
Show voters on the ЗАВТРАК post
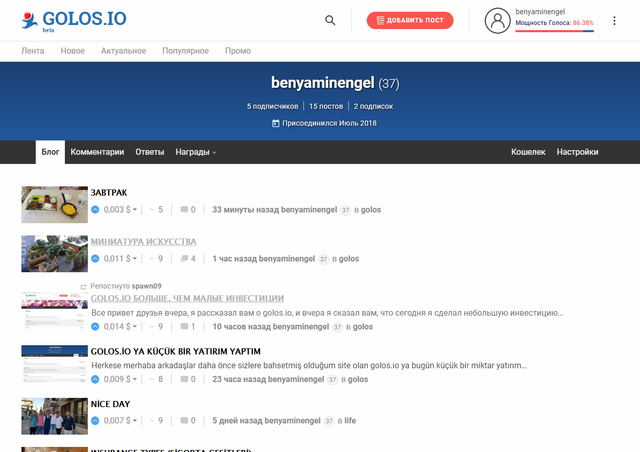(156, 210)
